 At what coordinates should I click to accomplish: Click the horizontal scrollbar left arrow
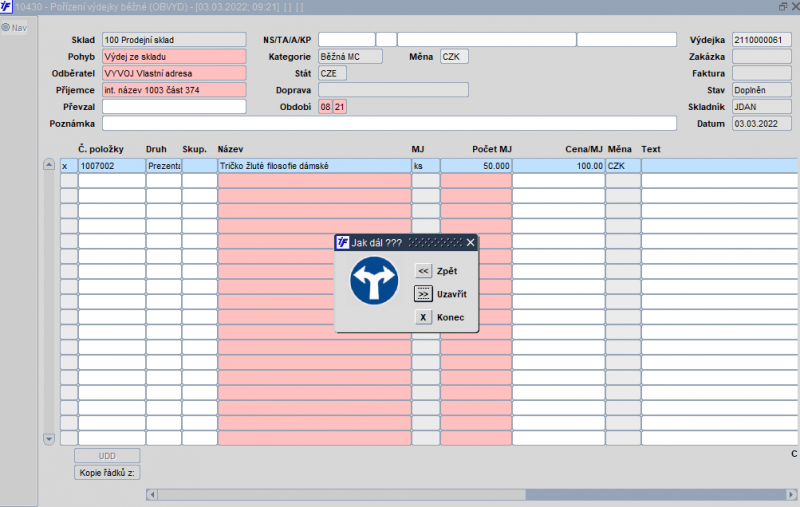tap(152, 494)
